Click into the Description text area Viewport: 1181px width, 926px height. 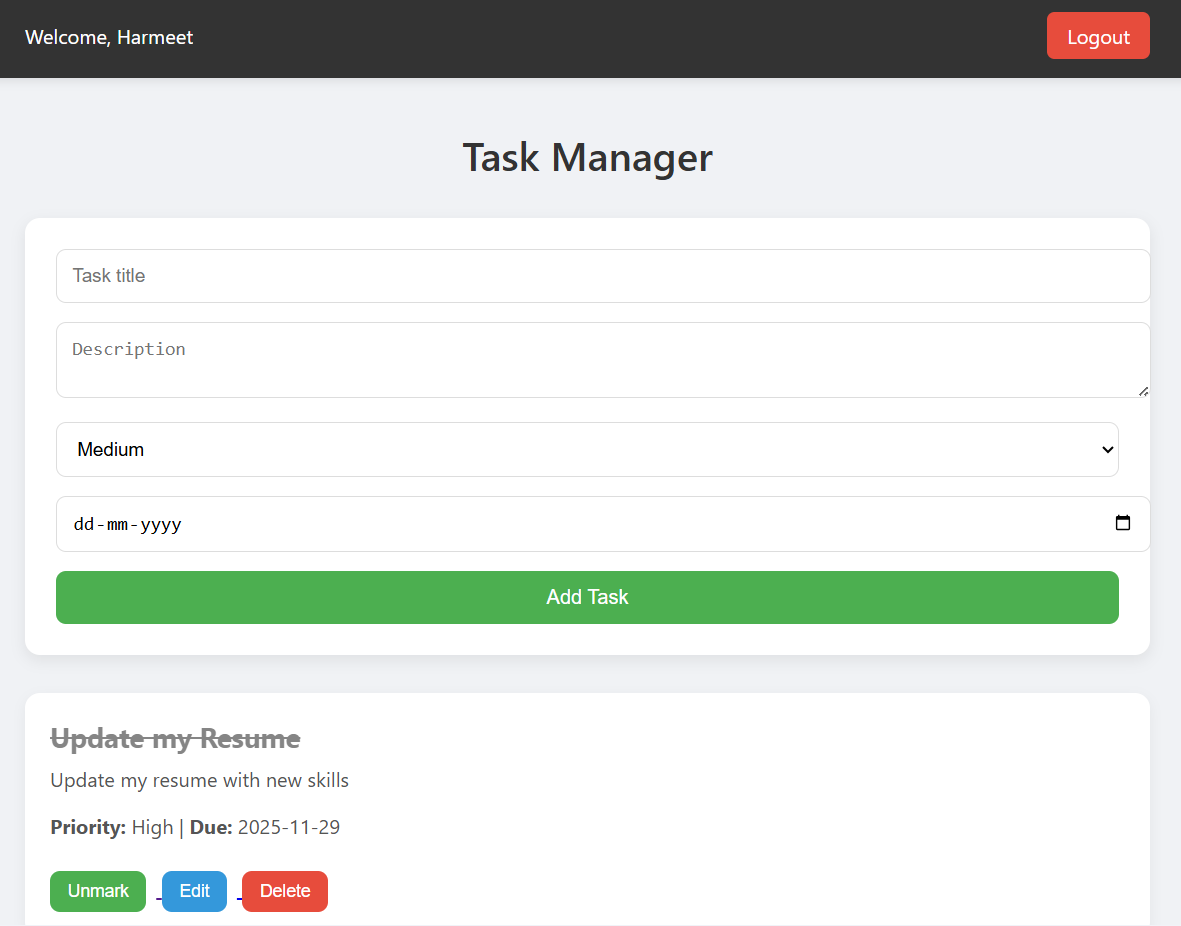600,360
